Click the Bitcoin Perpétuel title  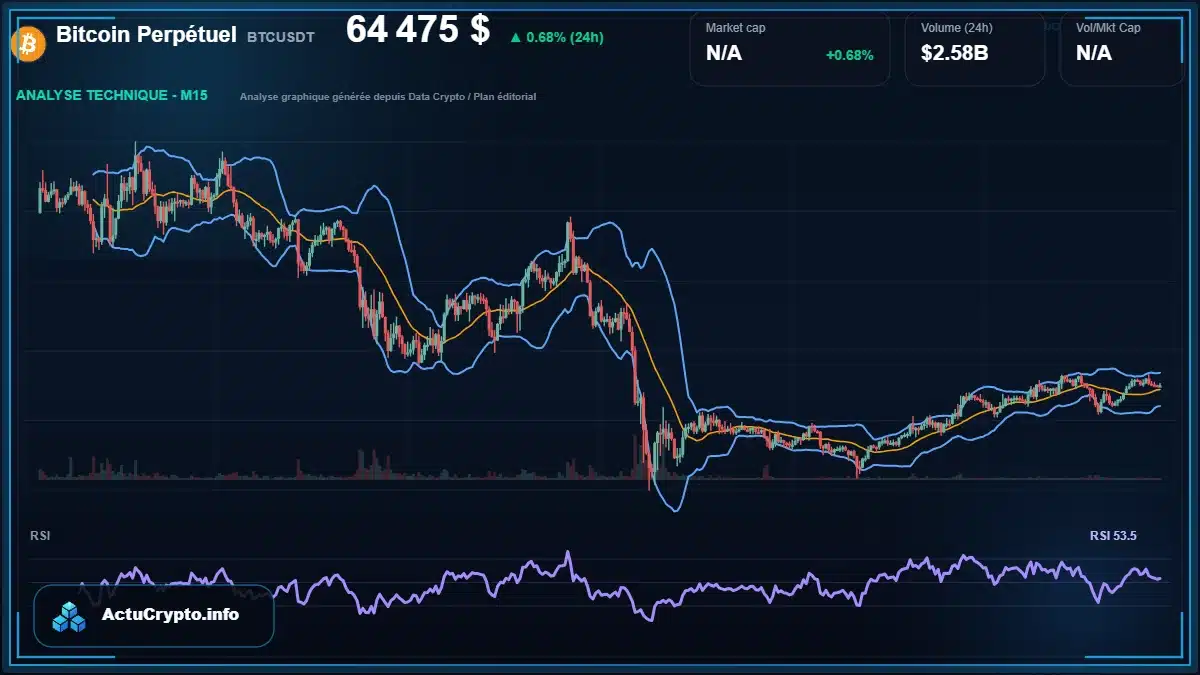(146, 35)
